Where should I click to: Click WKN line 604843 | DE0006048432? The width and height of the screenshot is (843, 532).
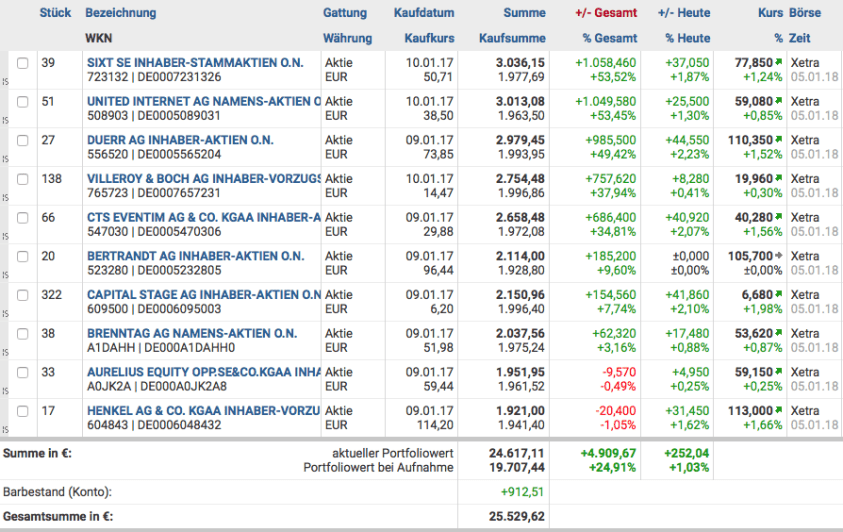point(154,425)
